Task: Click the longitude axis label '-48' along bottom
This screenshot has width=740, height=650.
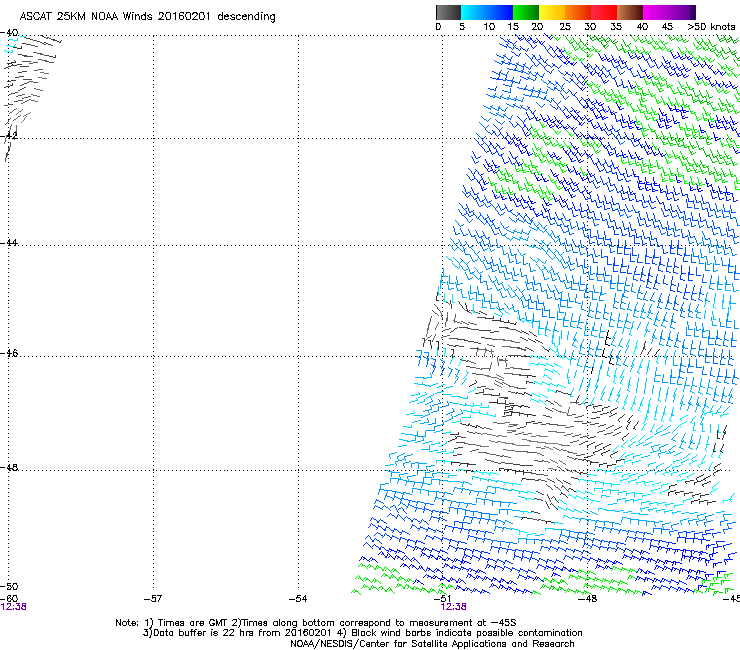Action: click(587, 599)
